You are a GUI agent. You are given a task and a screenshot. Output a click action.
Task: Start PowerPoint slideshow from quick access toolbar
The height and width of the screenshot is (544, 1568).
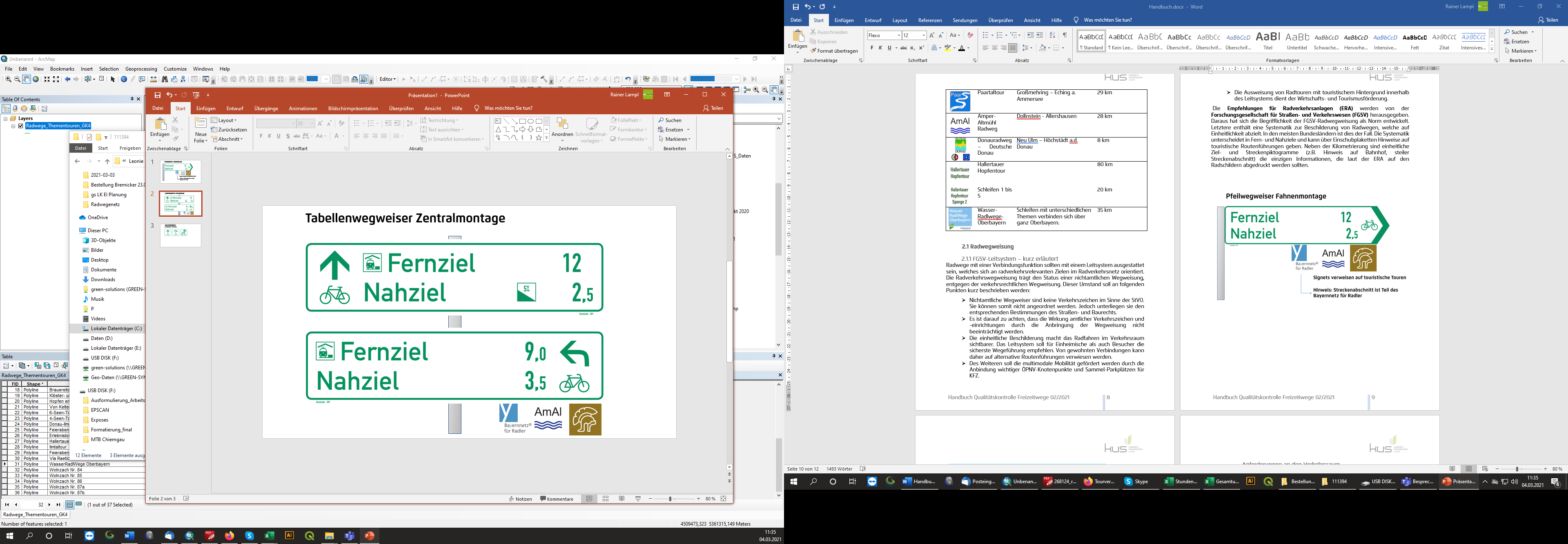pyautogui.click(x=196, y=95)
